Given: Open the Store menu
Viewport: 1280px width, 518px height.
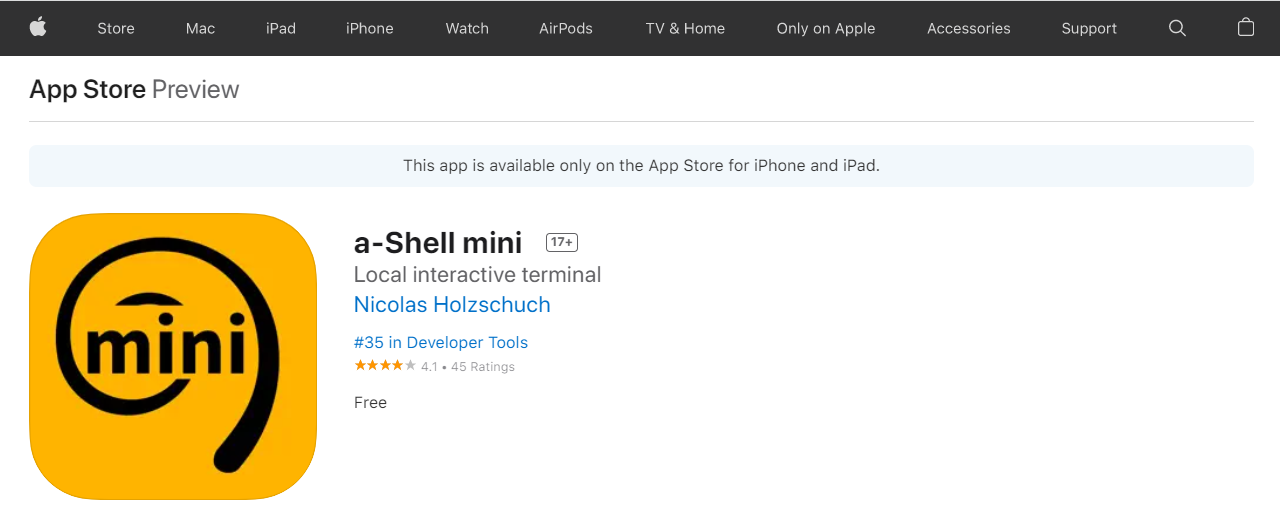Looking at the screenshot, I should point(116,28).
